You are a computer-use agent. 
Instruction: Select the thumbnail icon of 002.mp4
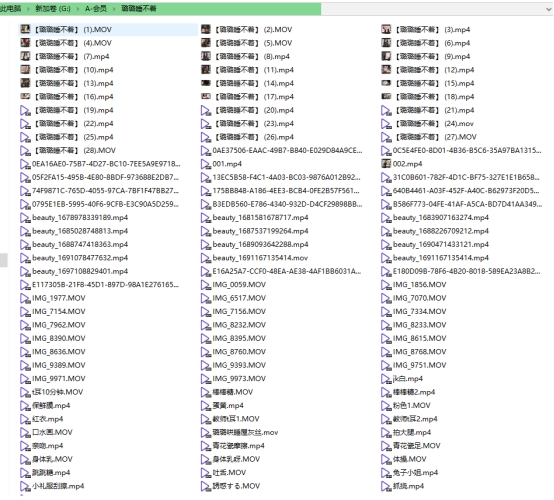[x=386, y=164]
